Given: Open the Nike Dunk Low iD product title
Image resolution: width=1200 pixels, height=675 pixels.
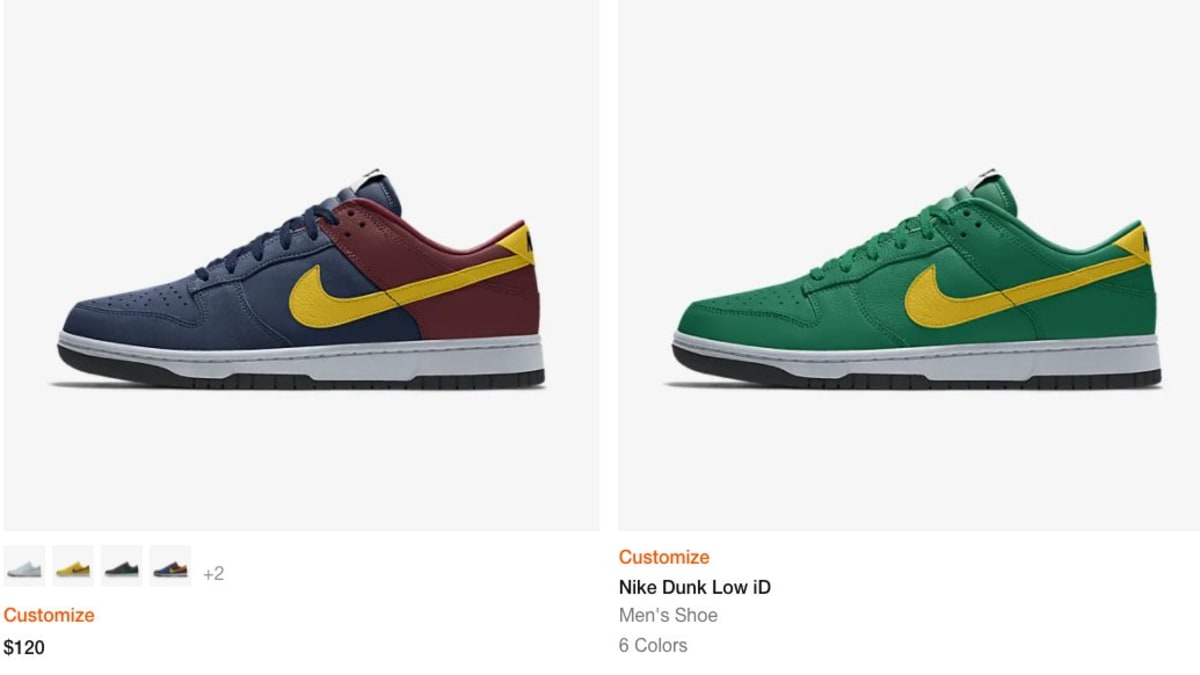Looking at the screenshot, I should coord(695,587).
